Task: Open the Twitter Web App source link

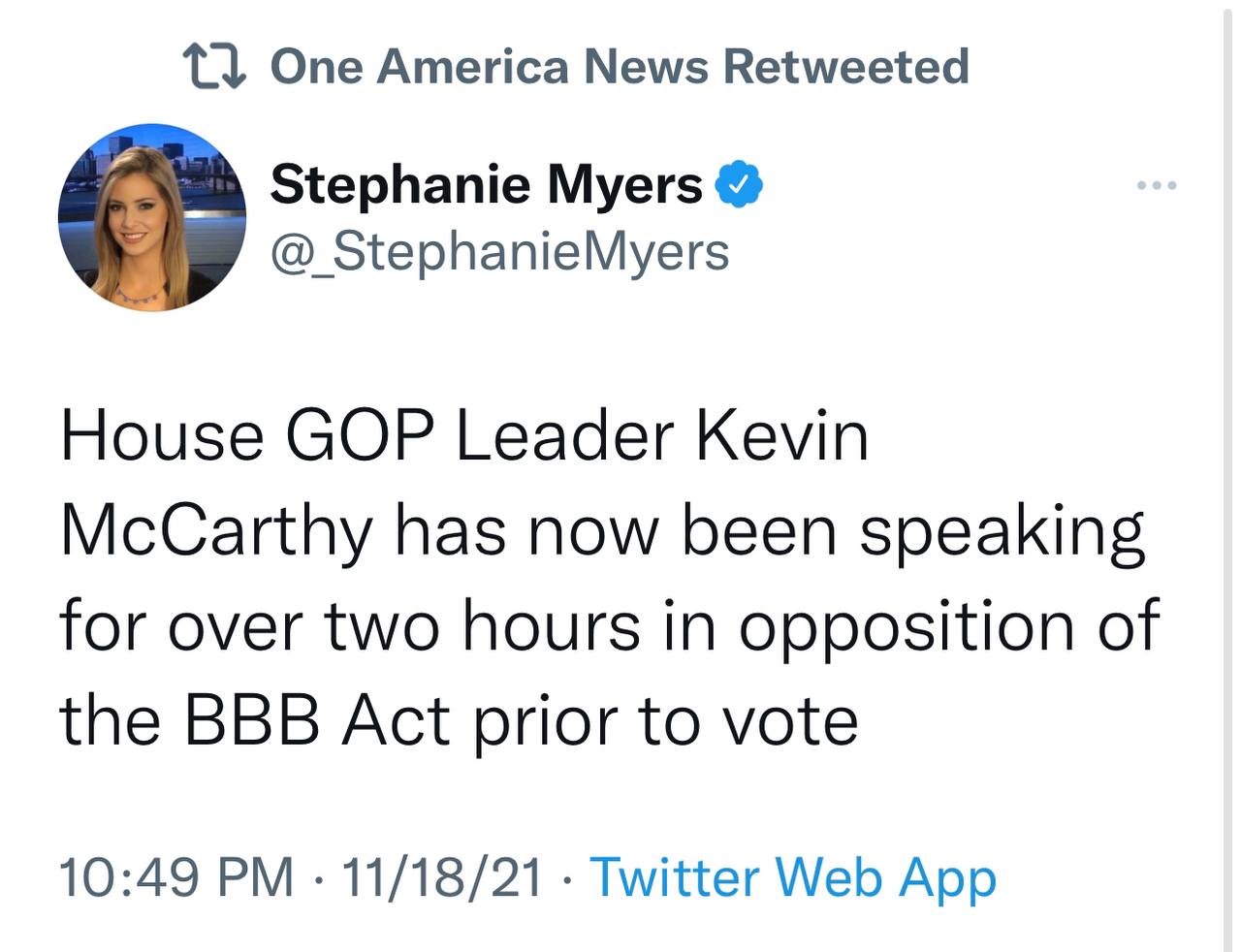Action: pyautogui.click(x=792, y=877)
